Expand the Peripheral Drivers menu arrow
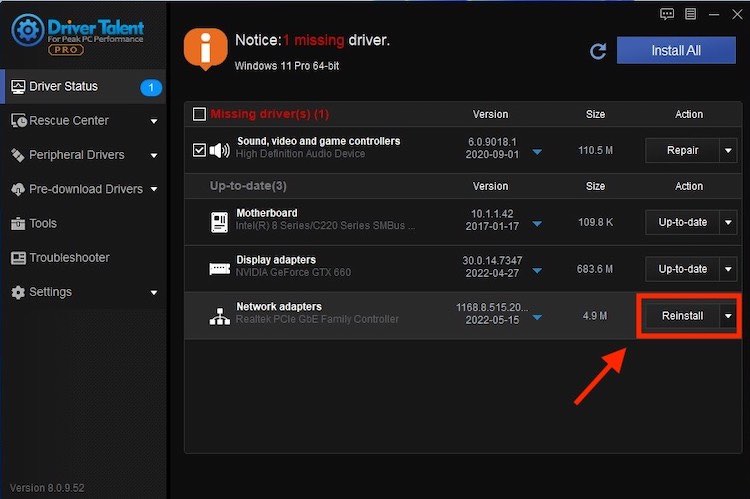 (x=154, y=155)
